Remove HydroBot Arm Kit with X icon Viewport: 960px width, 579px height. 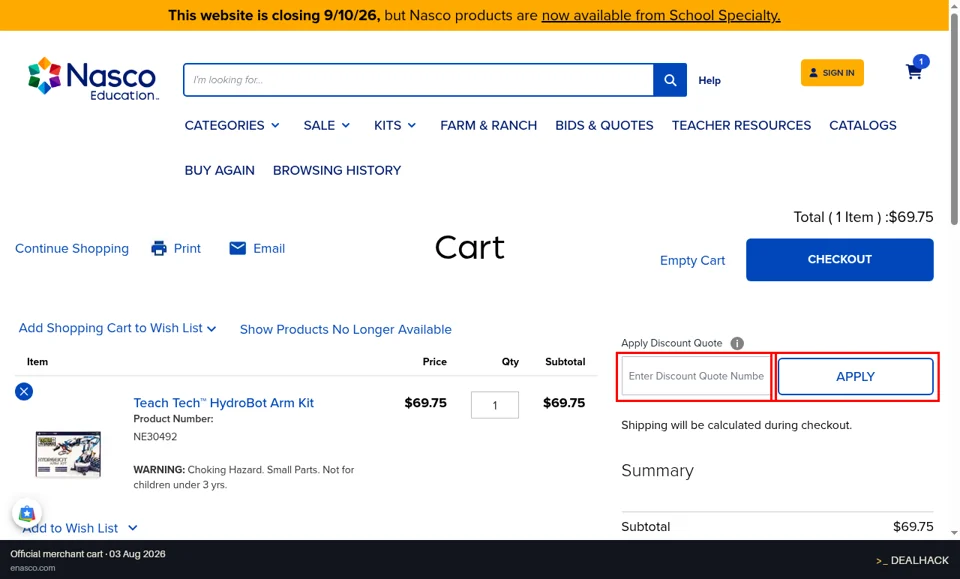[x=24, y=392]
